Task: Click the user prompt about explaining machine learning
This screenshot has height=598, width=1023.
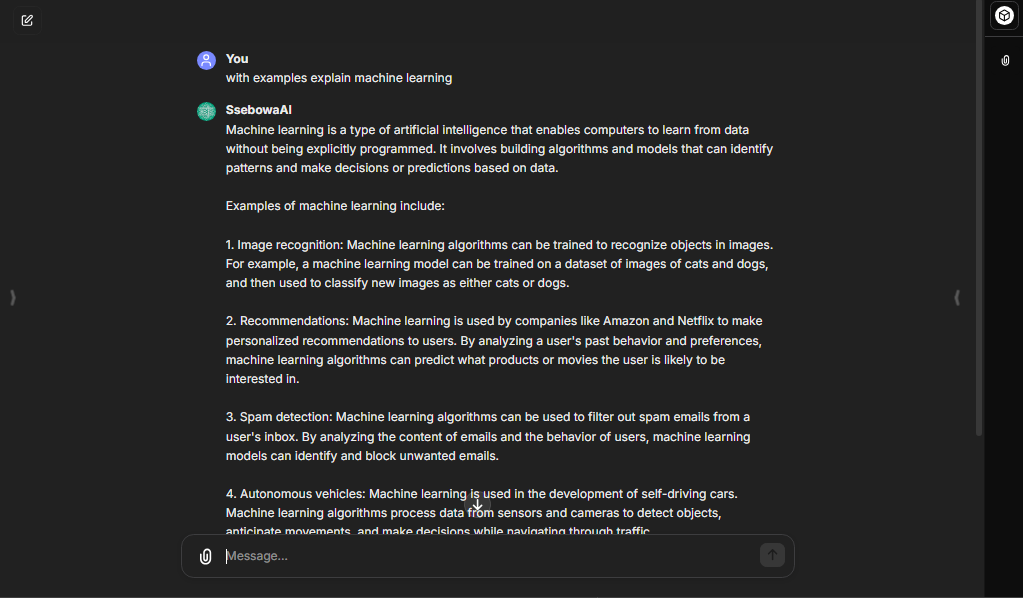Action: pos(338,78)
